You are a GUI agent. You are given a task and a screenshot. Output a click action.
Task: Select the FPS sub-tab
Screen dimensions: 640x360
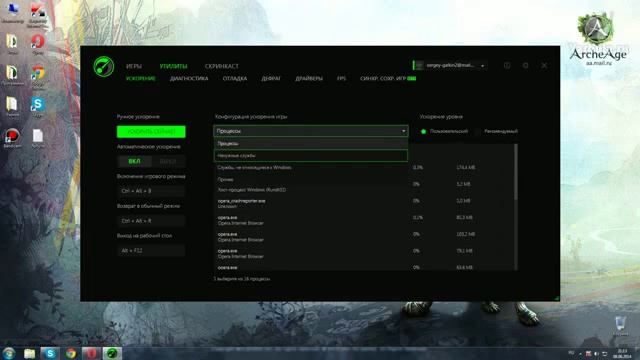pos(341,78)
